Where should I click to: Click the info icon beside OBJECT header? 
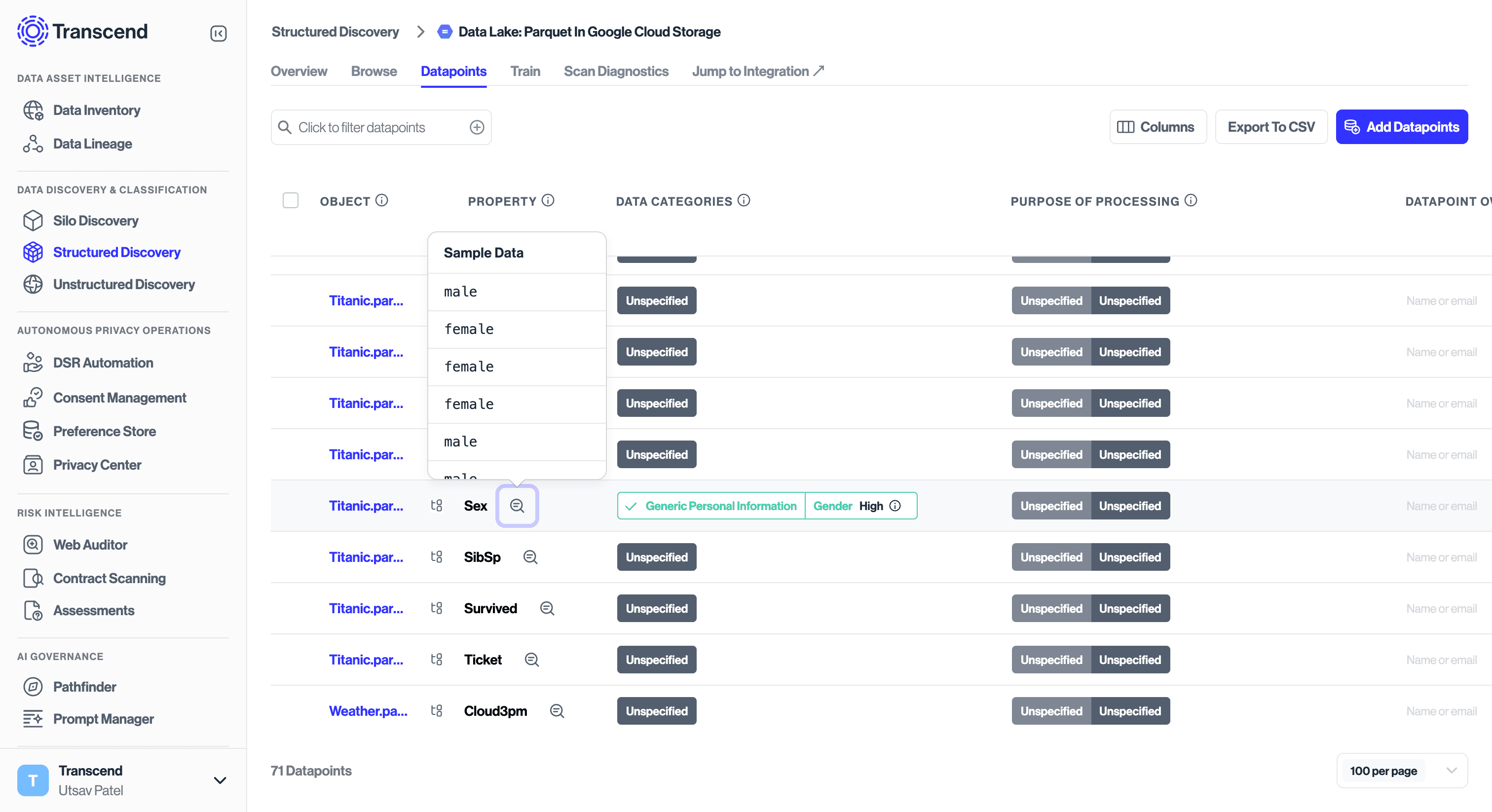382,200
